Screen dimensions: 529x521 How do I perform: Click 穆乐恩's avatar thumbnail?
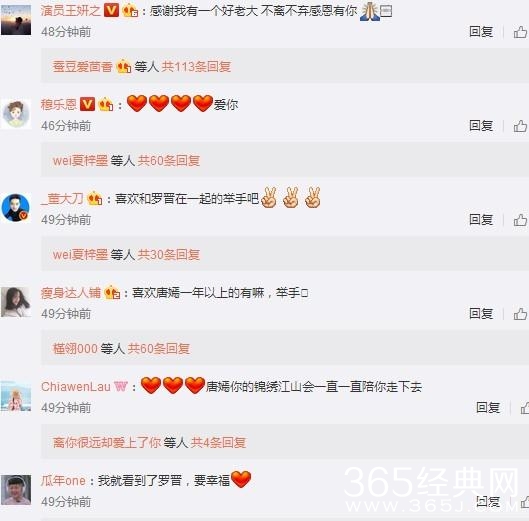point(16,114)
